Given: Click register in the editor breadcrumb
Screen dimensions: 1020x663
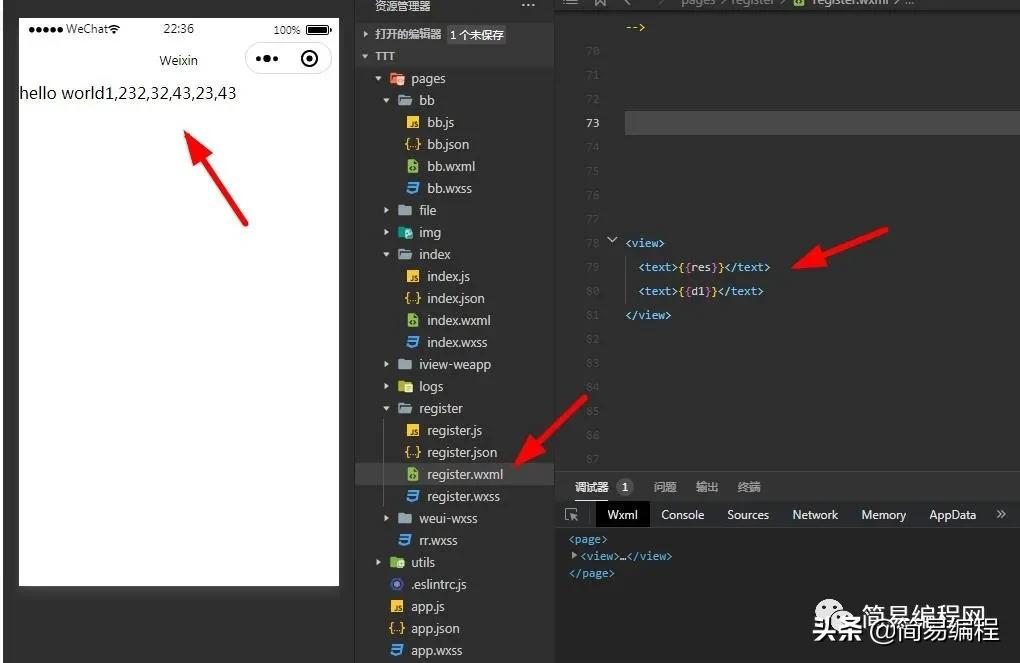Looking at the screenshot, I should point(753,3).
